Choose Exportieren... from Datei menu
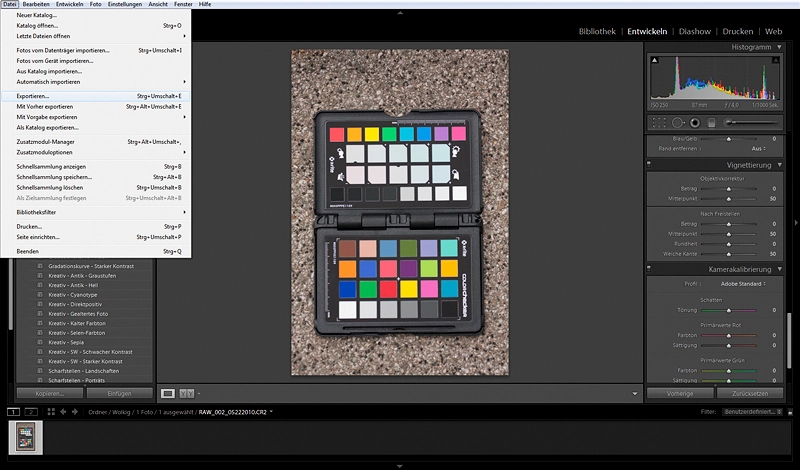Screen dimensions: 800x470 coord(95,96)
